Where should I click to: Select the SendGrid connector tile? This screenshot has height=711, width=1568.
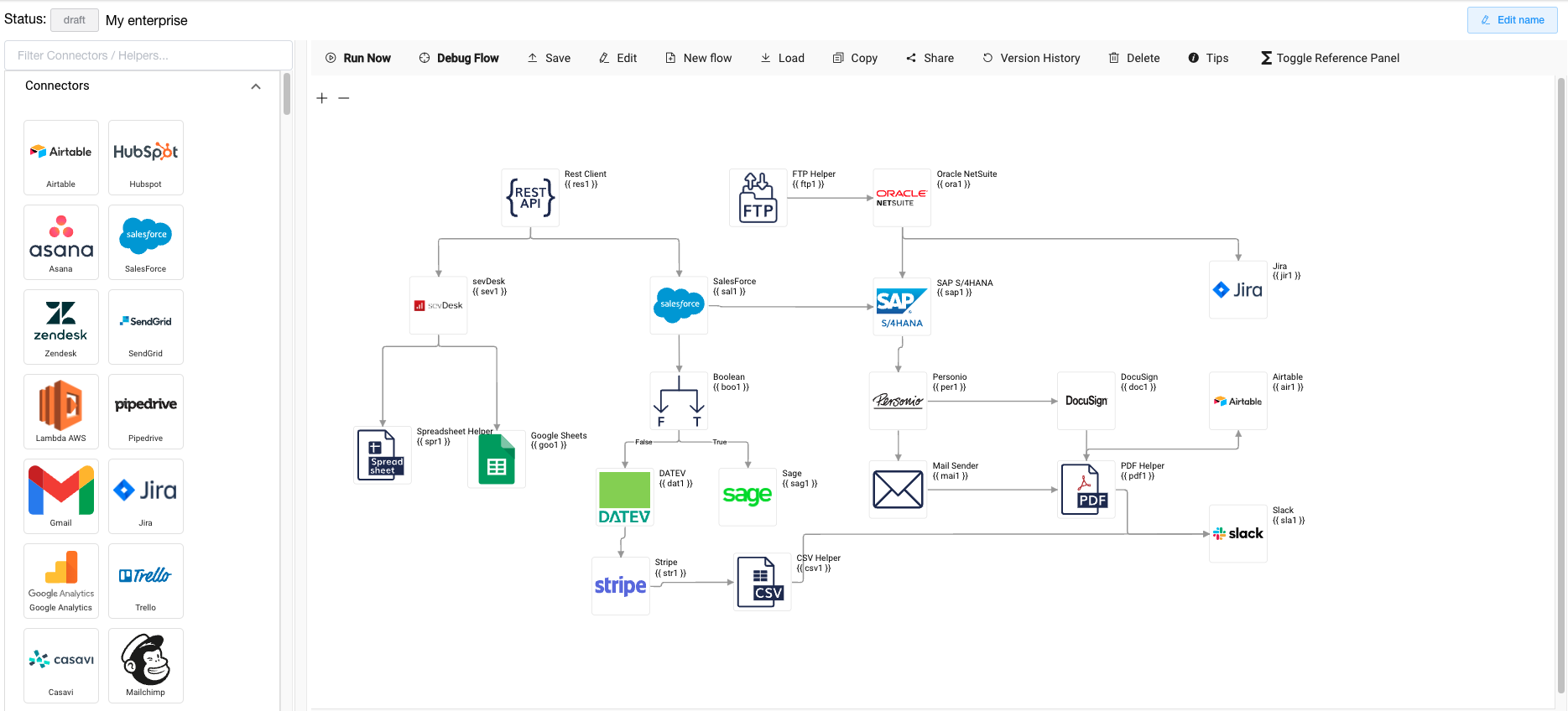(146, 327)
